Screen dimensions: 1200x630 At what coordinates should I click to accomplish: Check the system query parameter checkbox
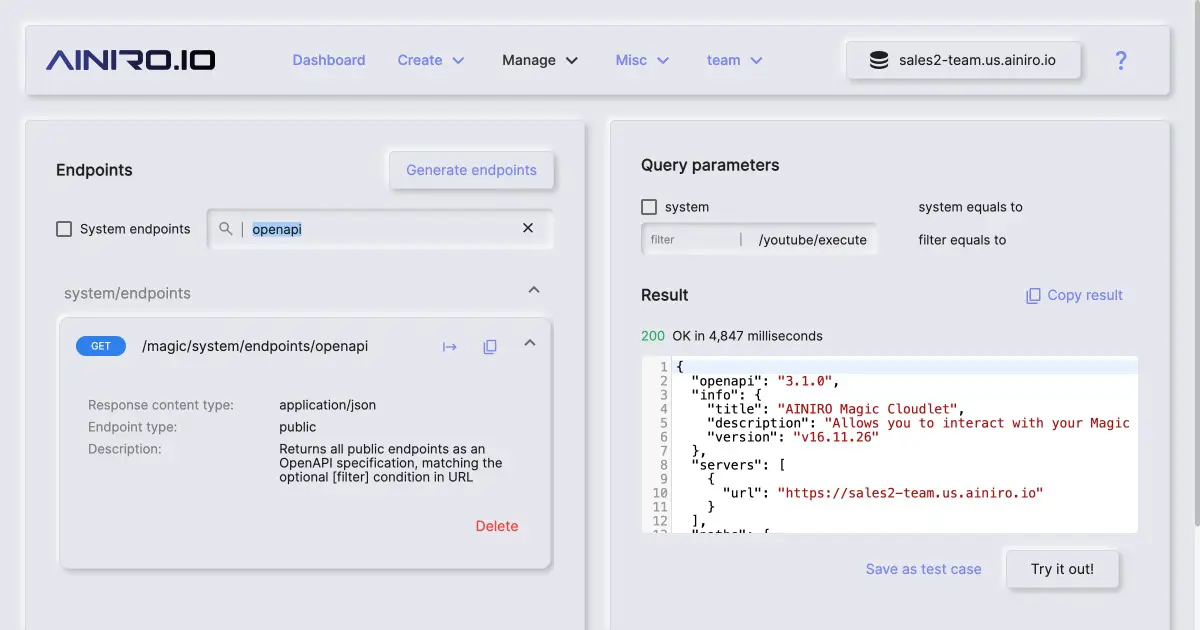649,207
